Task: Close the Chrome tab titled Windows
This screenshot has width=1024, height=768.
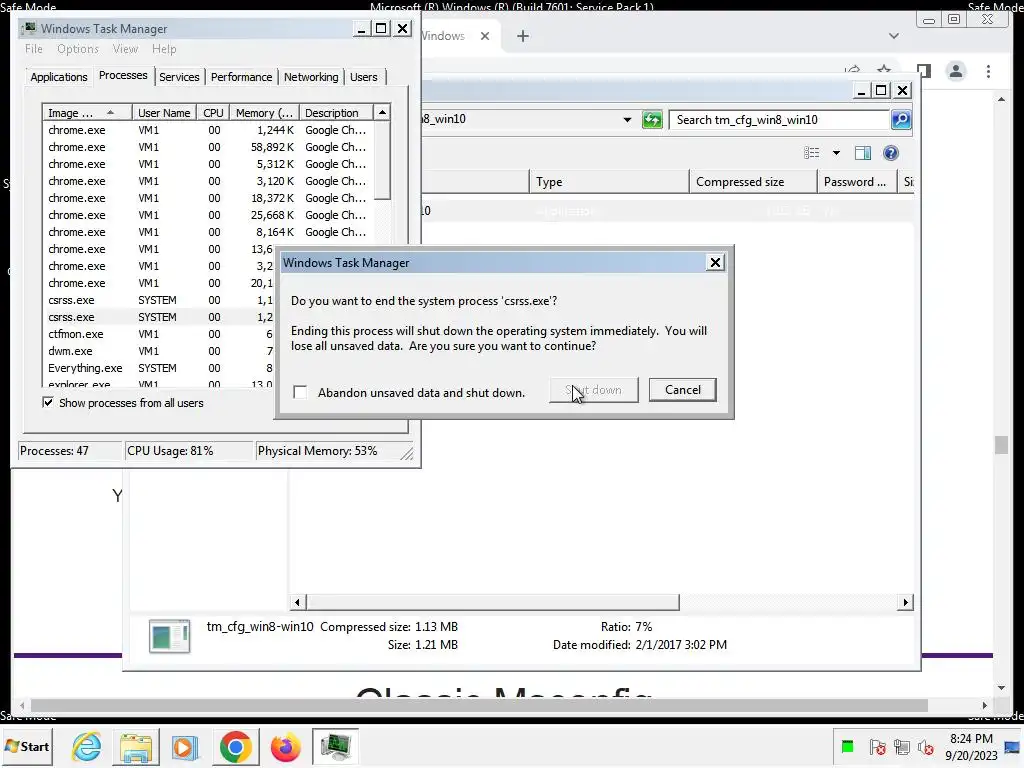Action: [485, 36]
